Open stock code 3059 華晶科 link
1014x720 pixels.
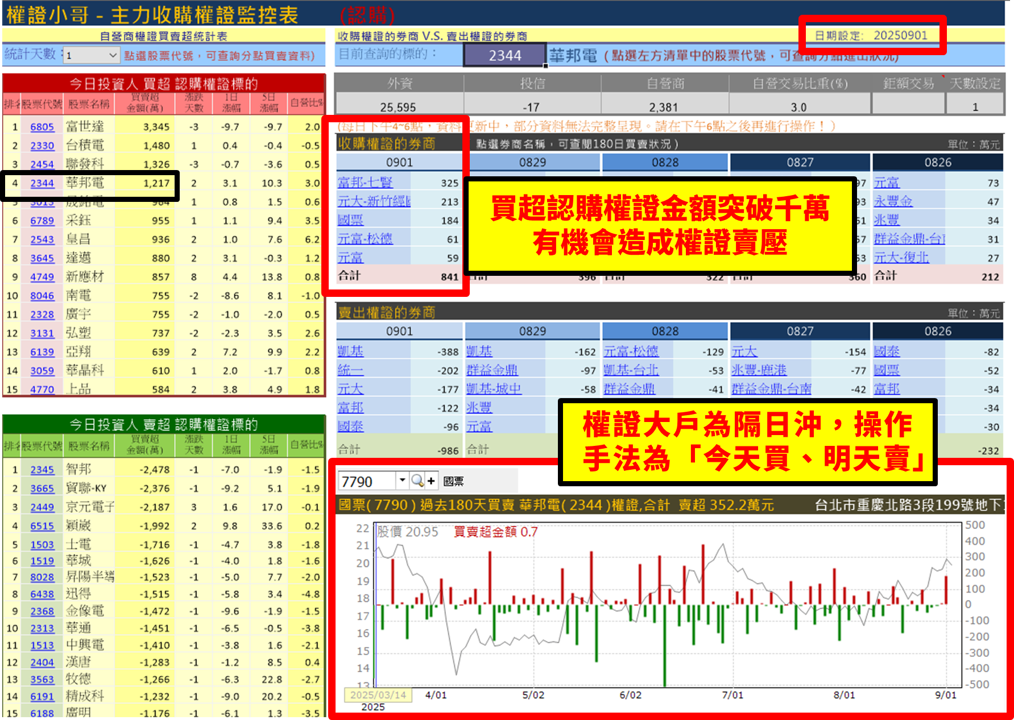pos(42,371)
